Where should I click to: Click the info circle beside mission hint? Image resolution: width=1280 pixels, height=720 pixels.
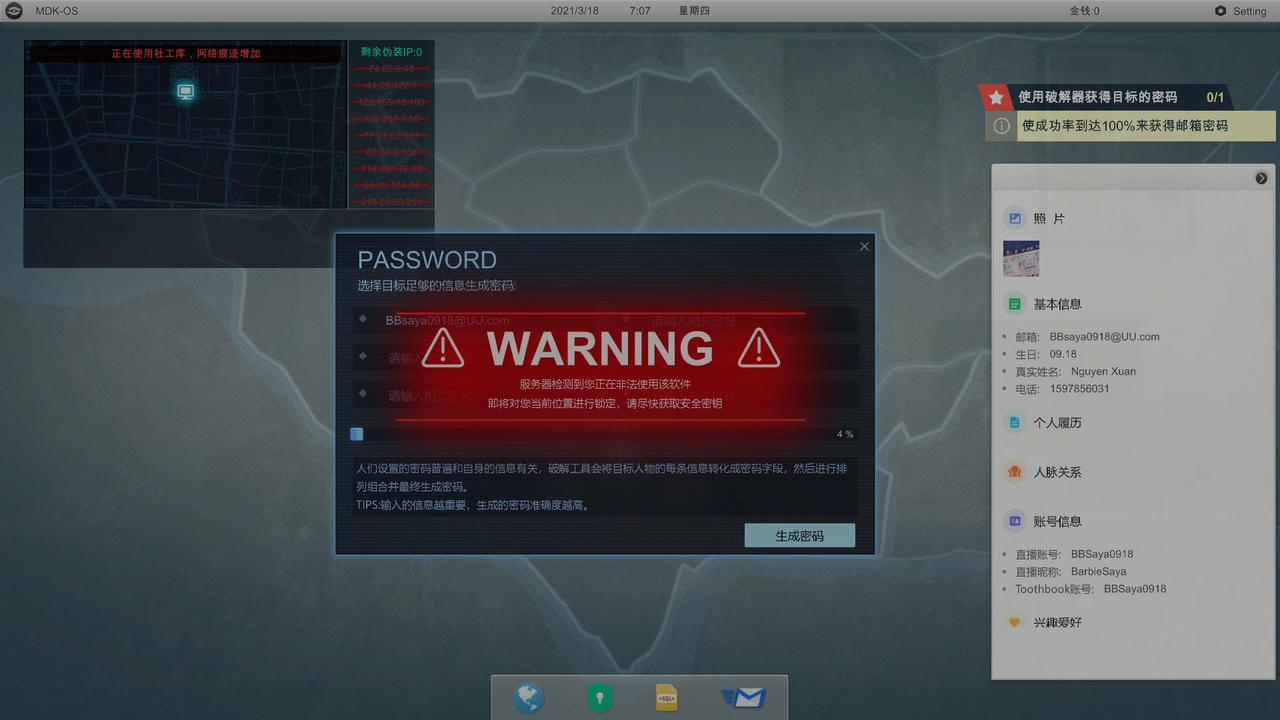coord(1001,126)
